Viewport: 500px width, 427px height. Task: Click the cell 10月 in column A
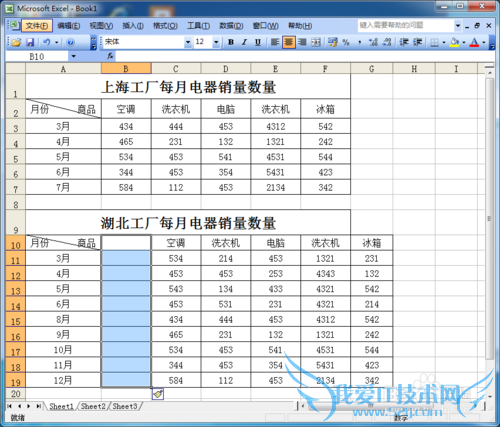pyautogui.click(x=63, y=350)
